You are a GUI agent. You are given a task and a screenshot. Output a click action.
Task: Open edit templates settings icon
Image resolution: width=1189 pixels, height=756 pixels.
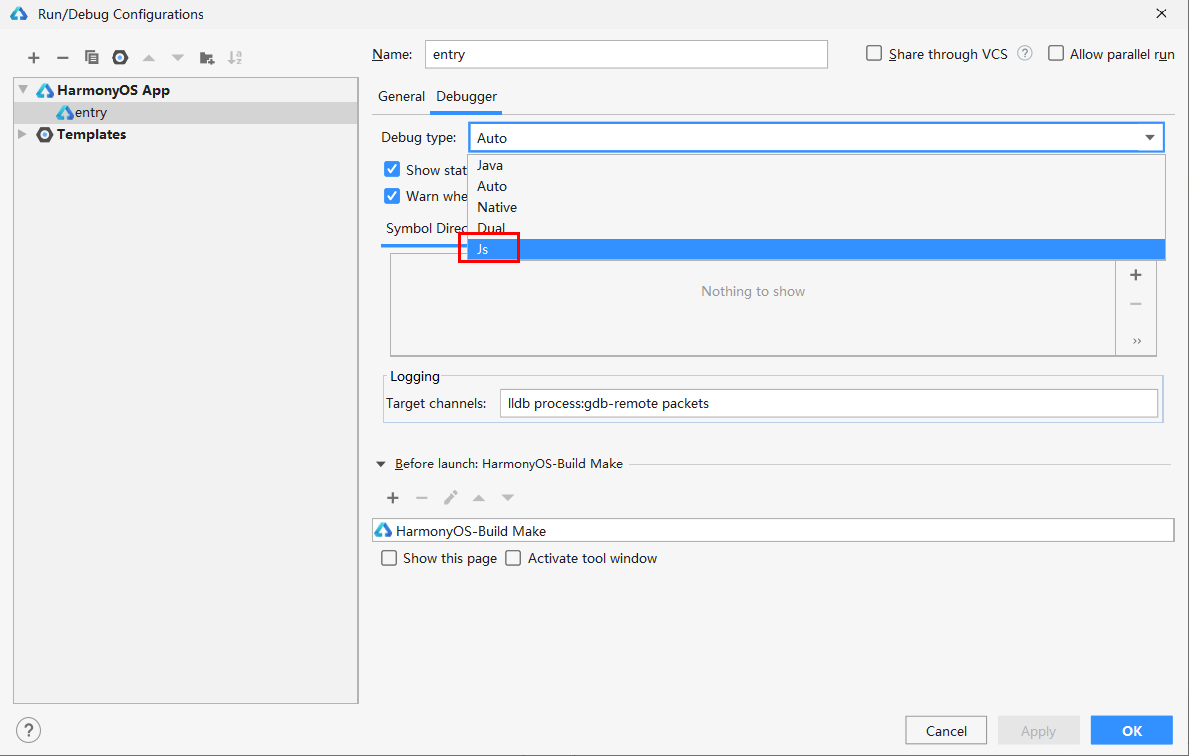[120, 58]
